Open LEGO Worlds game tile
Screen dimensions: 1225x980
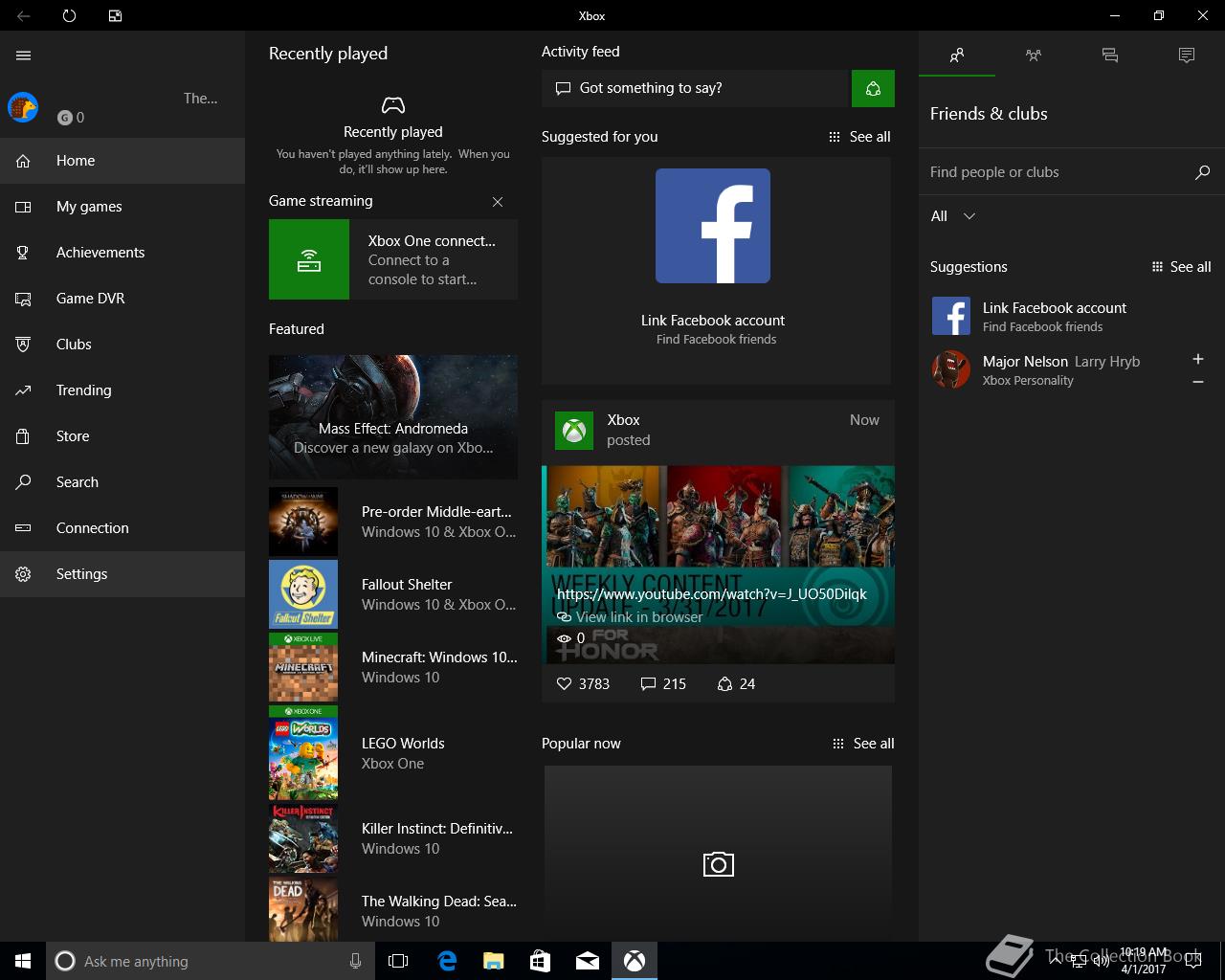pyautogui.click(x=393, y=753)
